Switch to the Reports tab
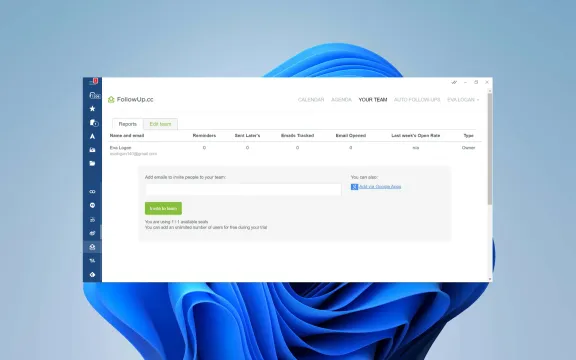576x360 pixels. pyautogui.click(x=127, y=124)
